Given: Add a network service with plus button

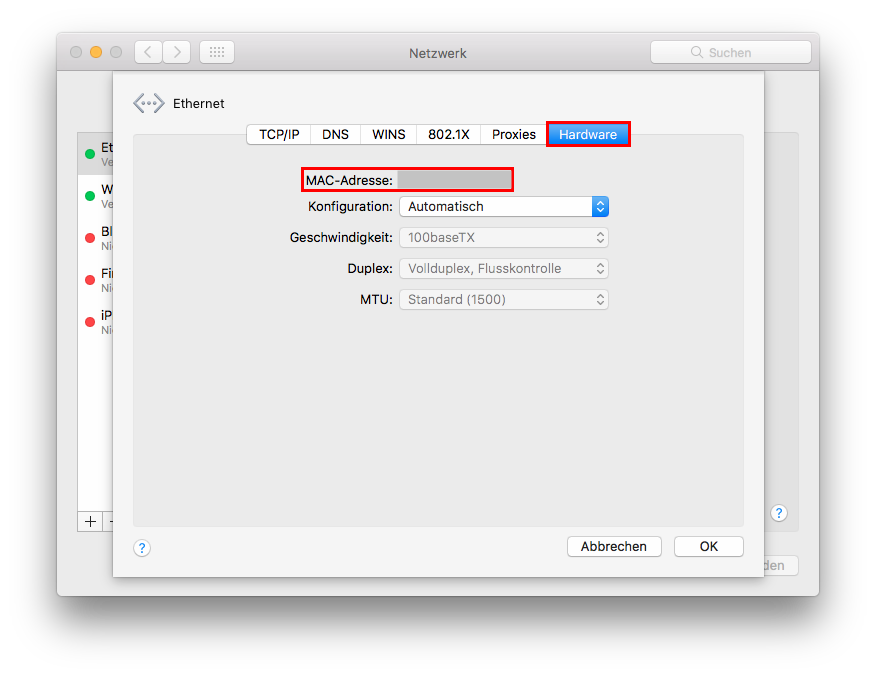Looking at the screenshot, I should pyautogui.click(x=90, y=521).
